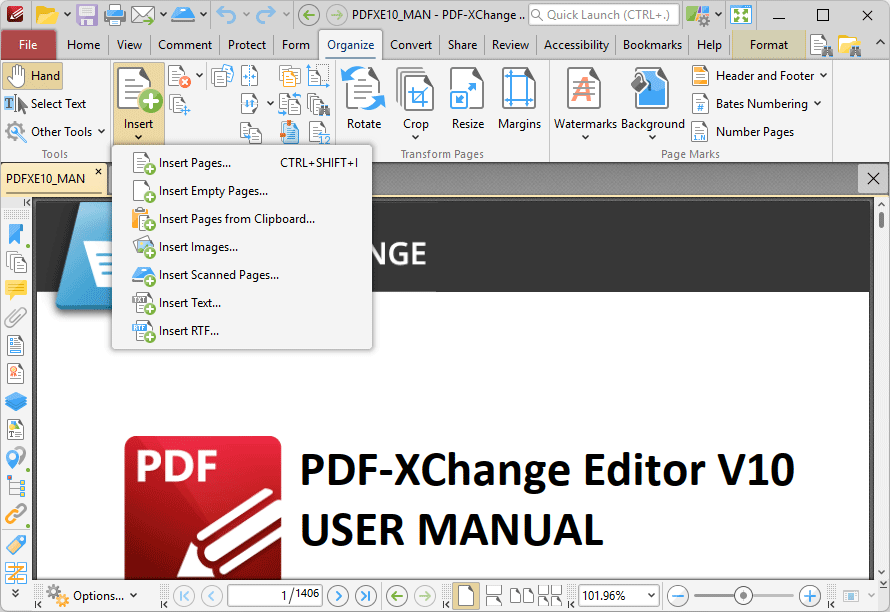
Task: Go to last page button in status bar
Action: tap(366, 596)
